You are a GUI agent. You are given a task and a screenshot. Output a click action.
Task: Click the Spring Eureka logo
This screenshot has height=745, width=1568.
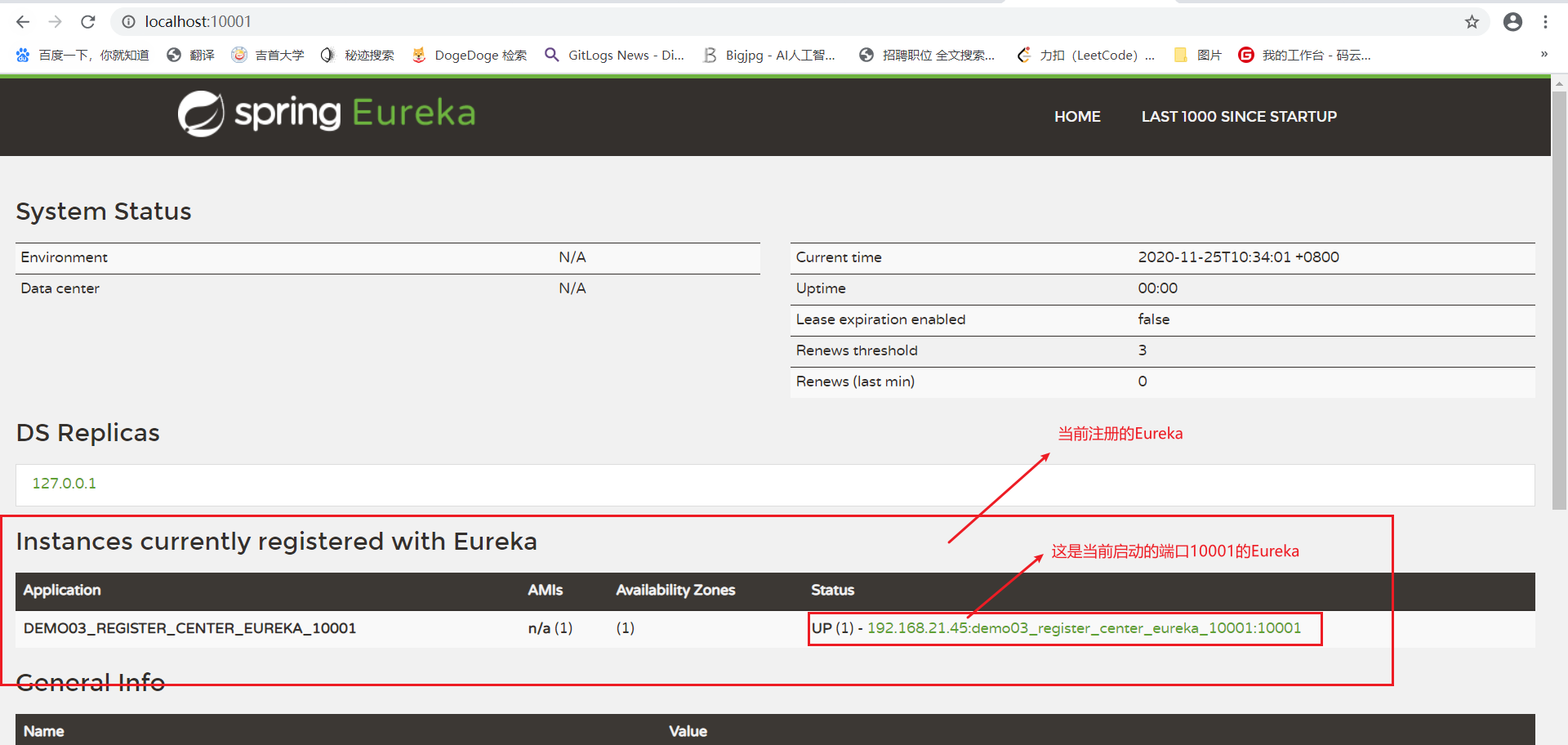(327, 114)
